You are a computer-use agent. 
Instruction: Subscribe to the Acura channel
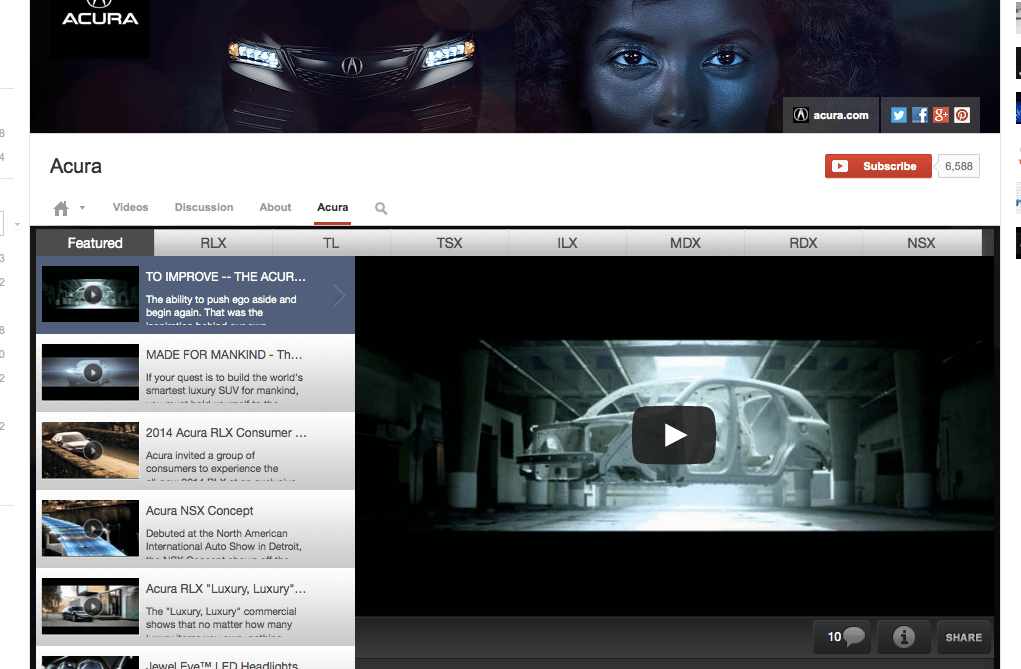coord(878,166)
